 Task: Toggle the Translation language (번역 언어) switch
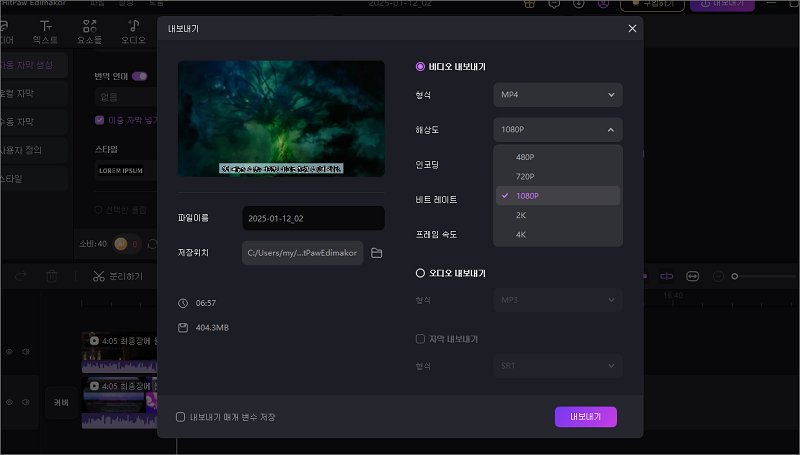(140, 76)
